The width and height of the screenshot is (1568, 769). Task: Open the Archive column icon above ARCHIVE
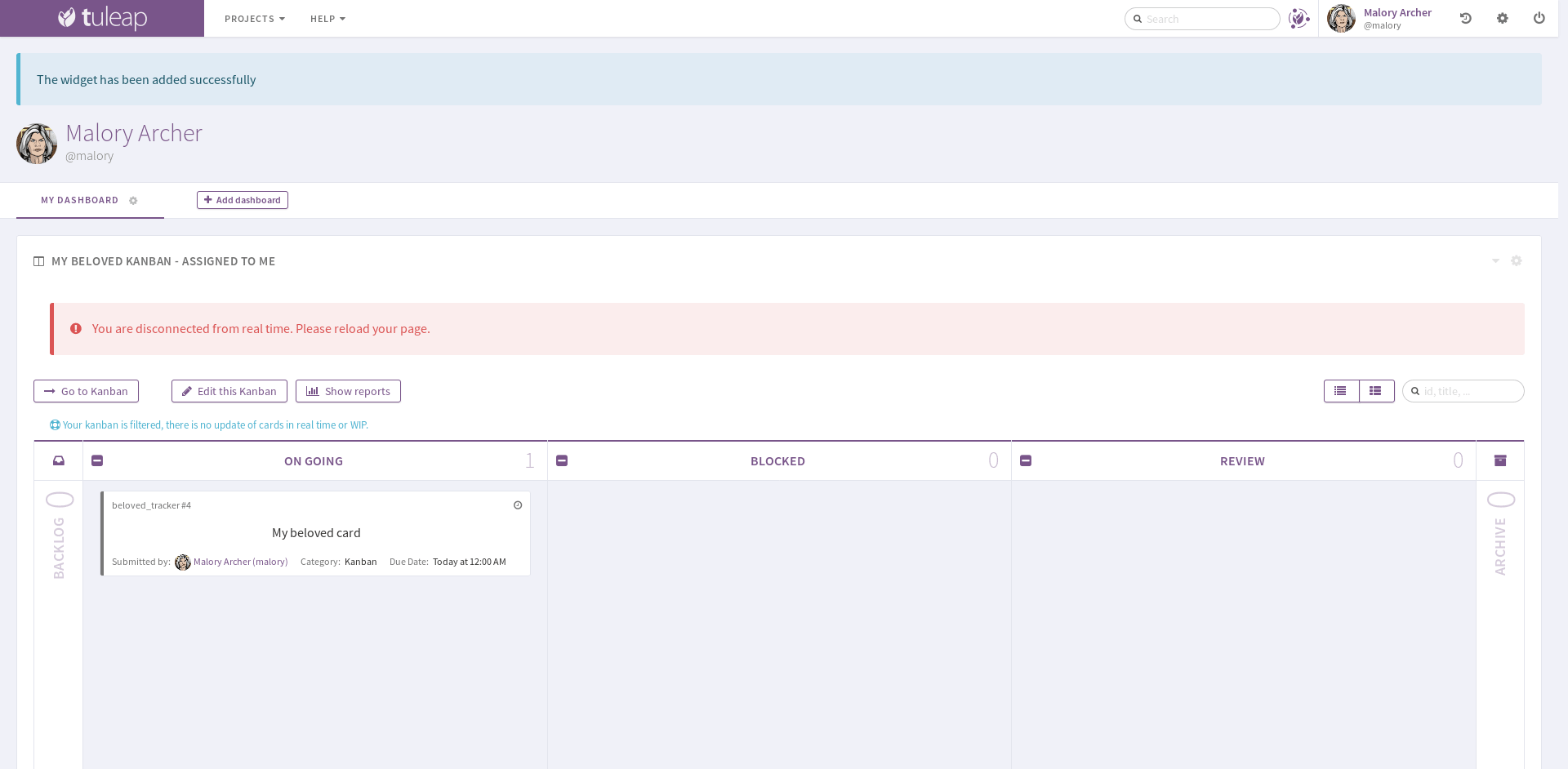[x=1500, y=460]
